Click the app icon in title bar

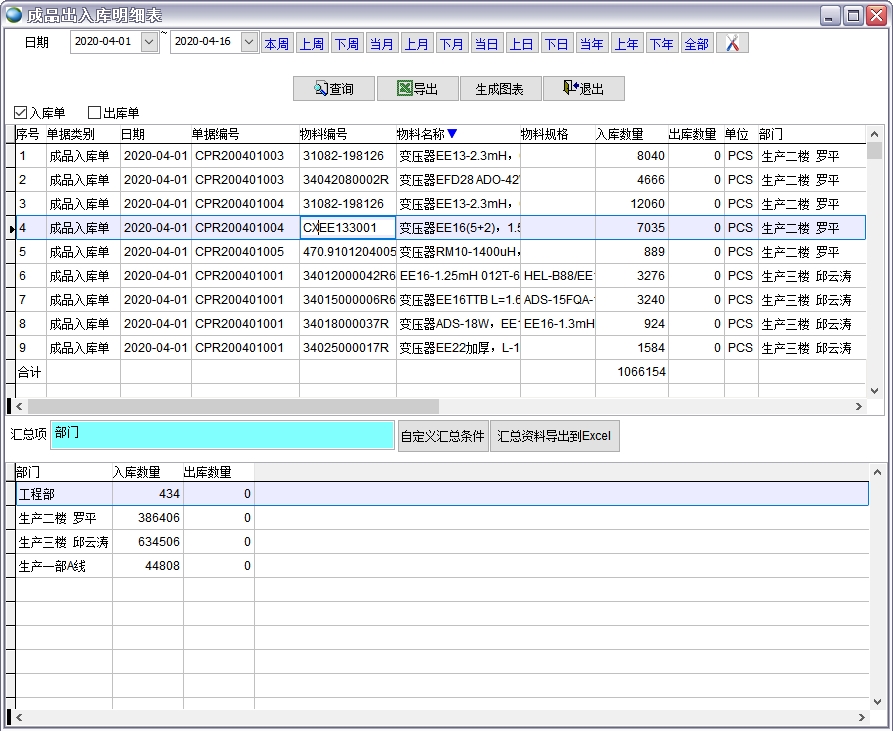click(x=14, y=15)
